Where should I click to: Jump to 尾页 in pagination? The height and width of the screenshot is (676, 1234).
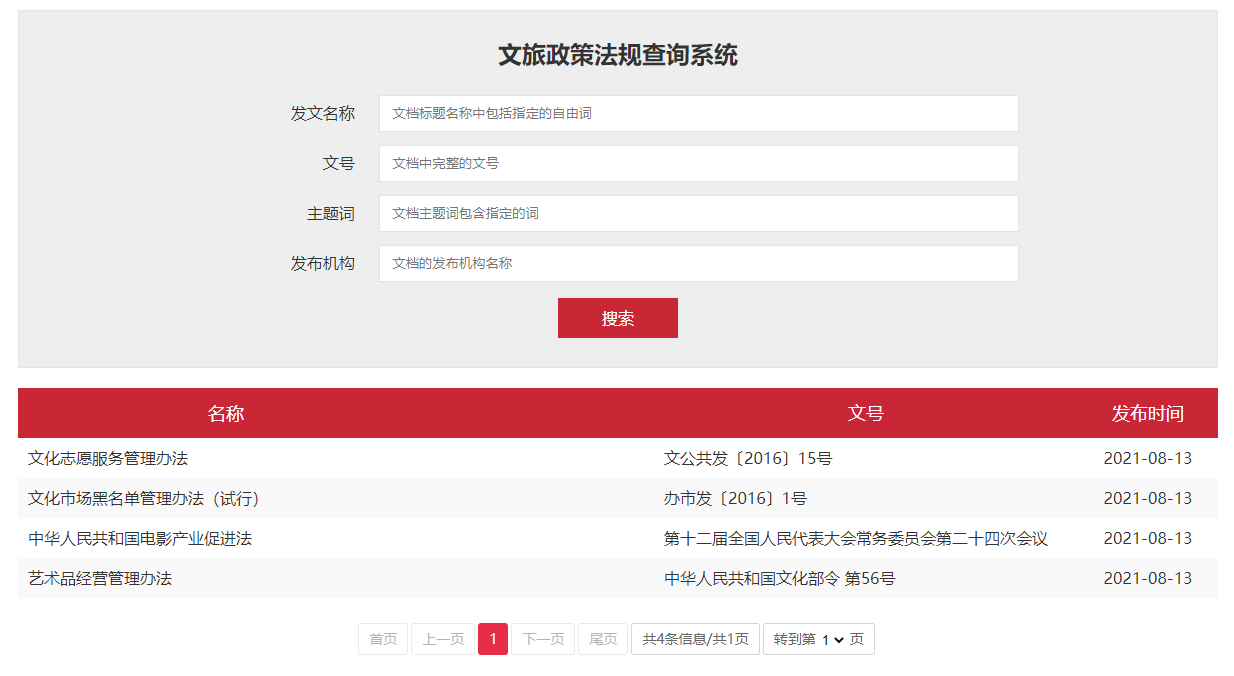(603, 640)
